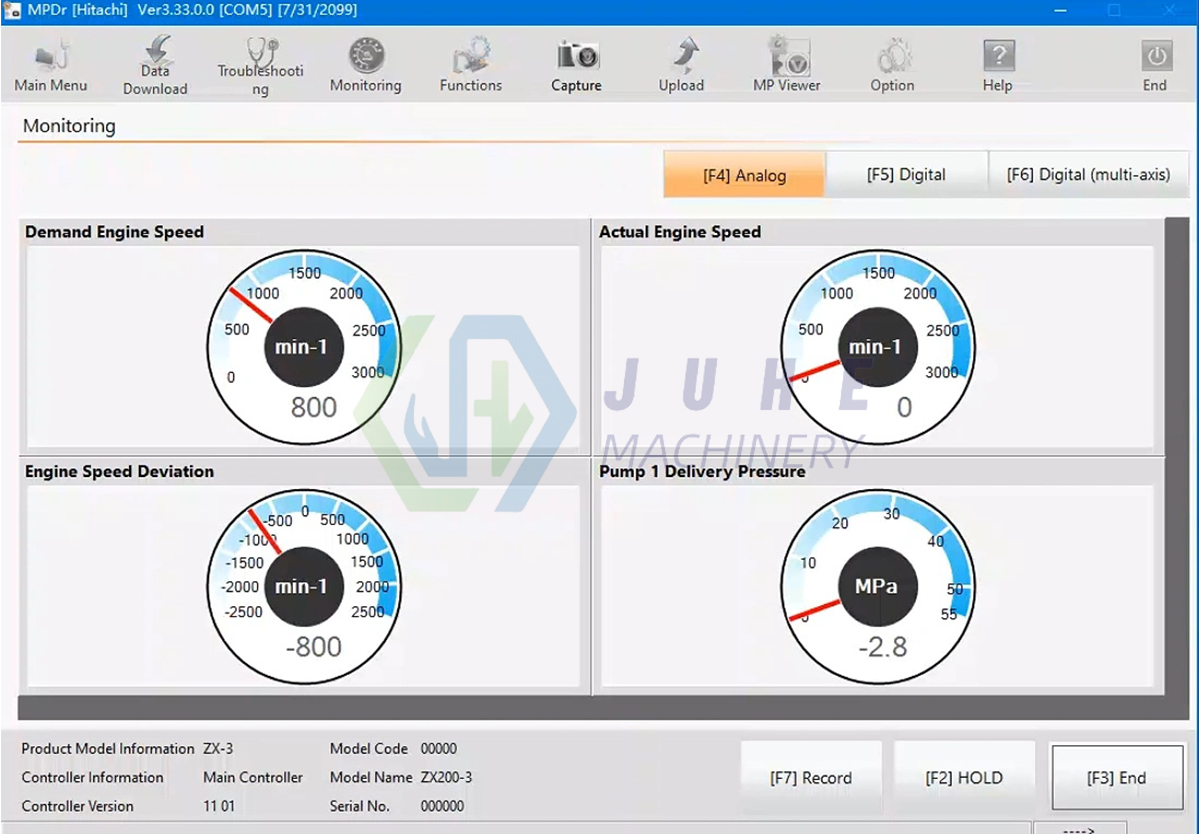Image resolution: width=1200 pixels, height=834 pixels.
Task: Stay on the [F4] Analog tab
Action: (744, 174)
